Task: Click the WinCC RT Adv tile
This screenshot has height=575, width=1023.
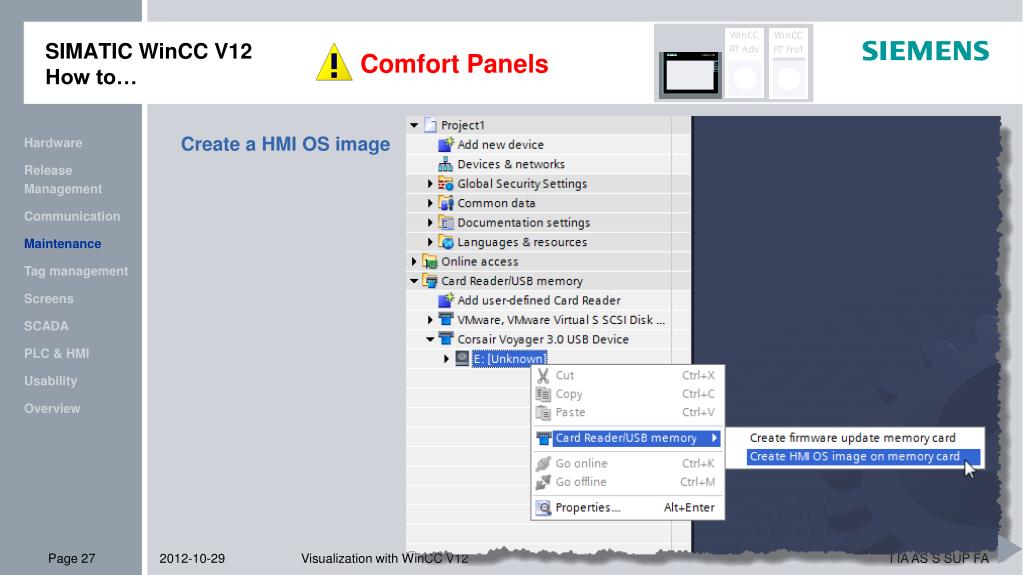Action: (744, 63)
